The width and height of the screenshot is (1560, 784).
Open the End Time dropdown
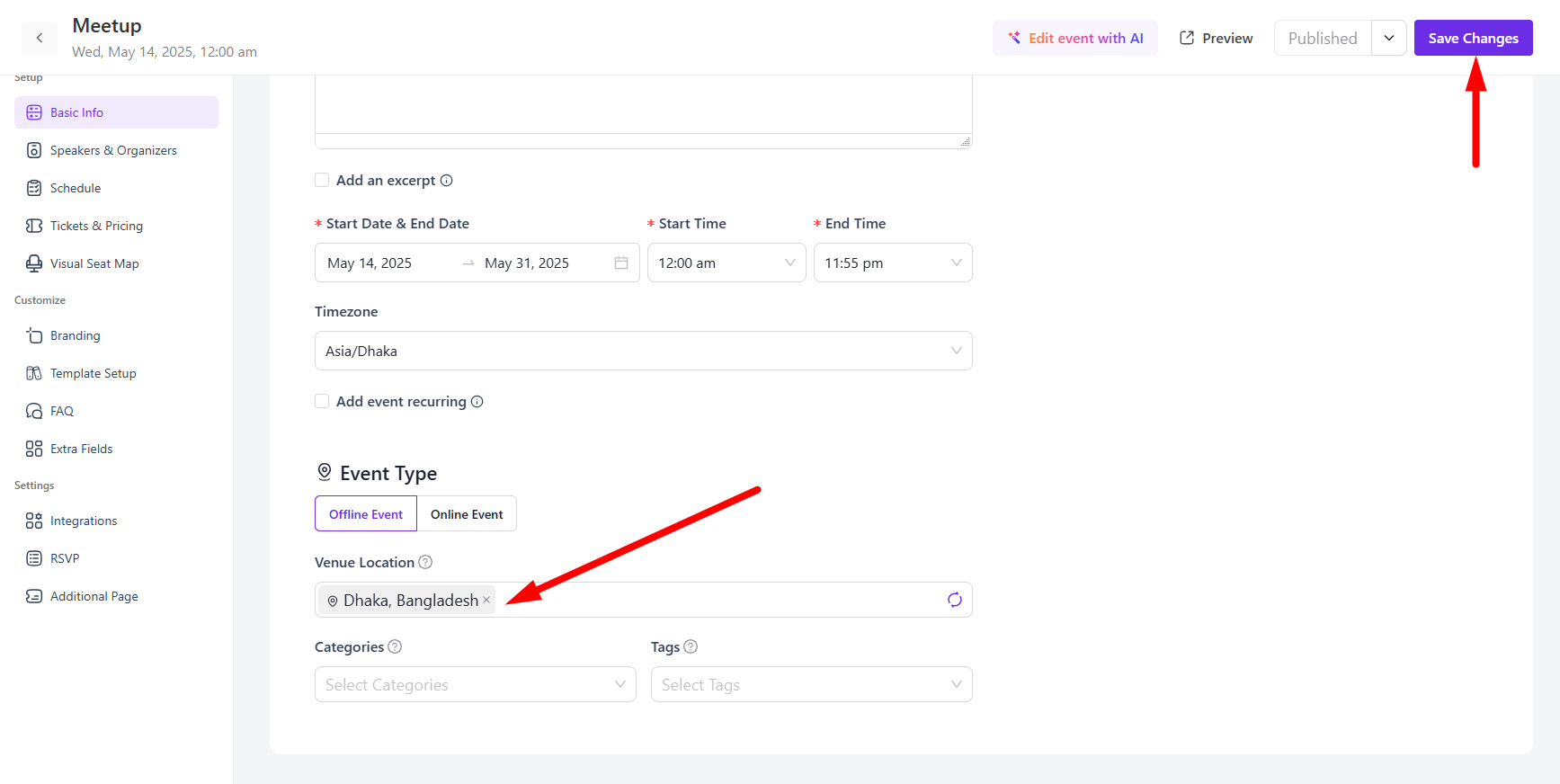coord(893,263)
